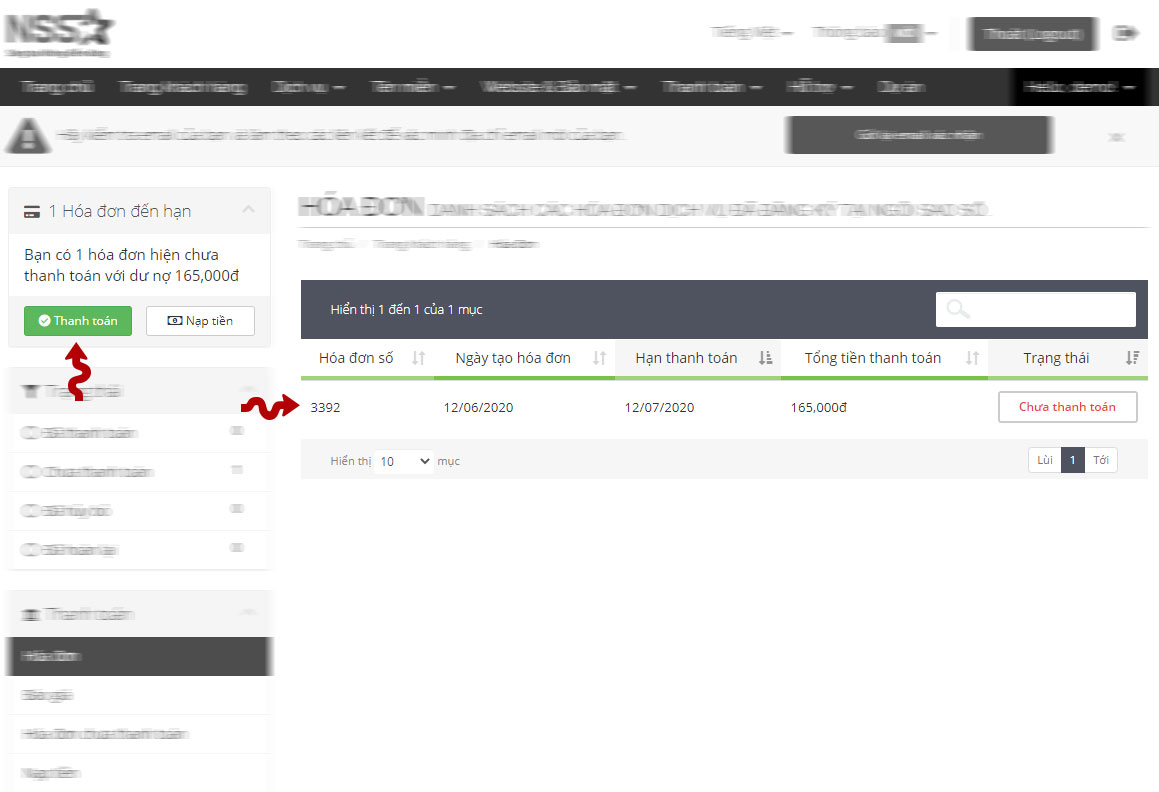Click the NSS logo in header

[58, 32]
